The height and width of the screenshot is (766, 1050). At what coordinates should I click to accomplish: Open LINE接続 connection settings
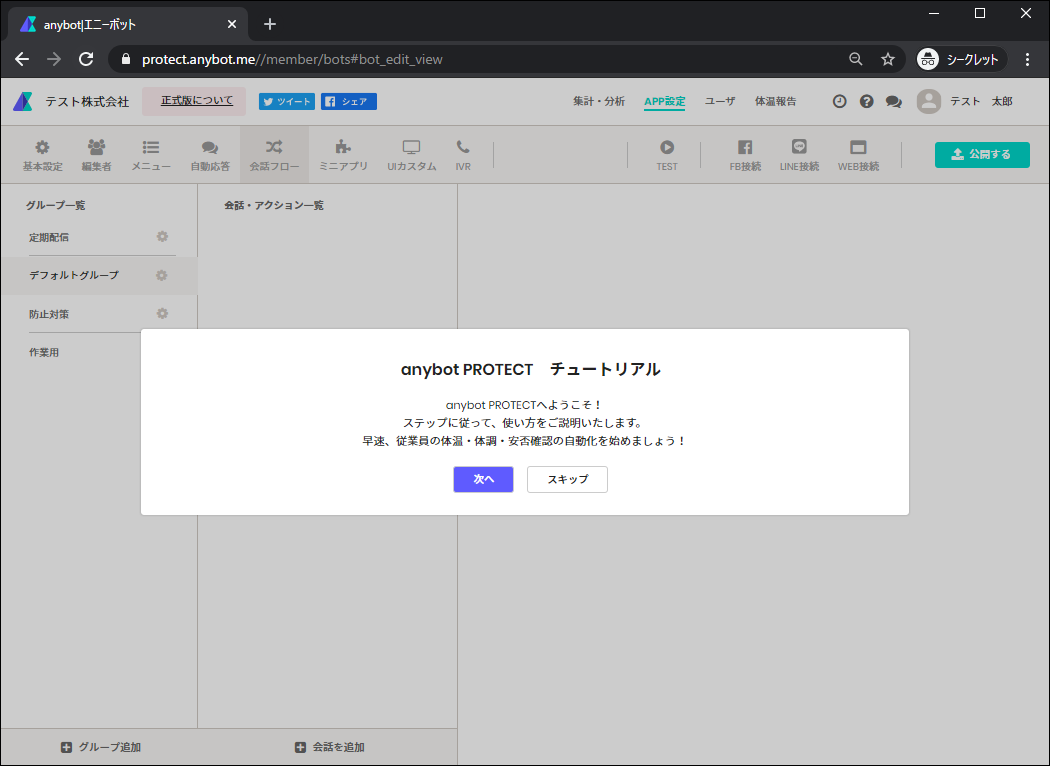pyautogui.click(x=799, y=154)
